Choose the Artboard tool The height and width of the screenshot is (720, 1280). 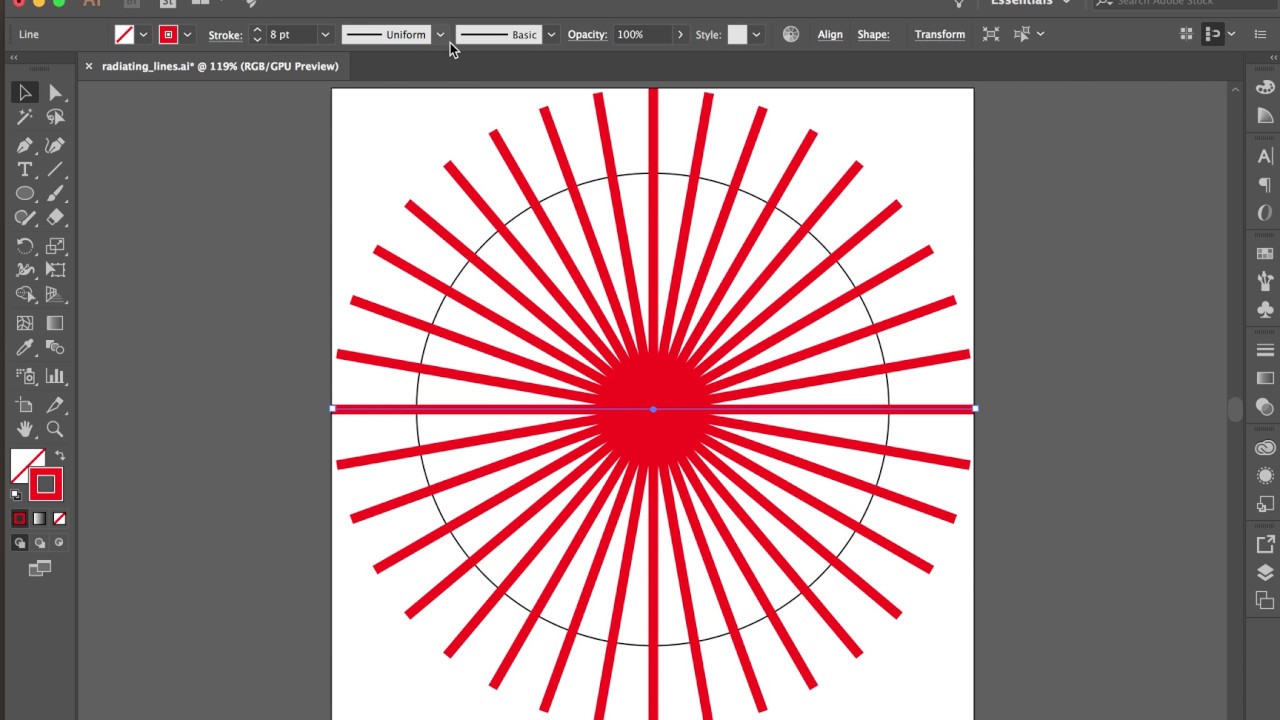tap(25, 405)
